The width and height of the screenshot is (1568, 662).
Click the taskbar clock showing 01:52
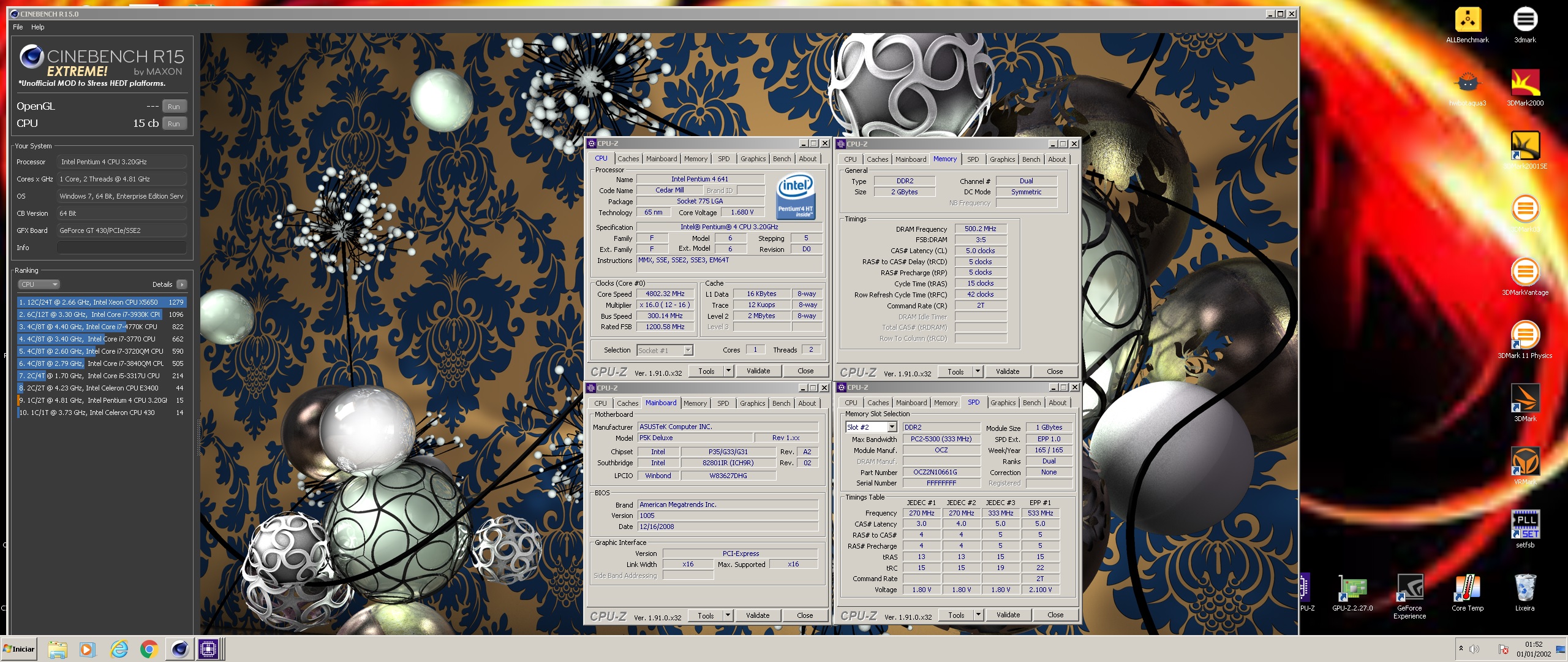click(1534, 649)
